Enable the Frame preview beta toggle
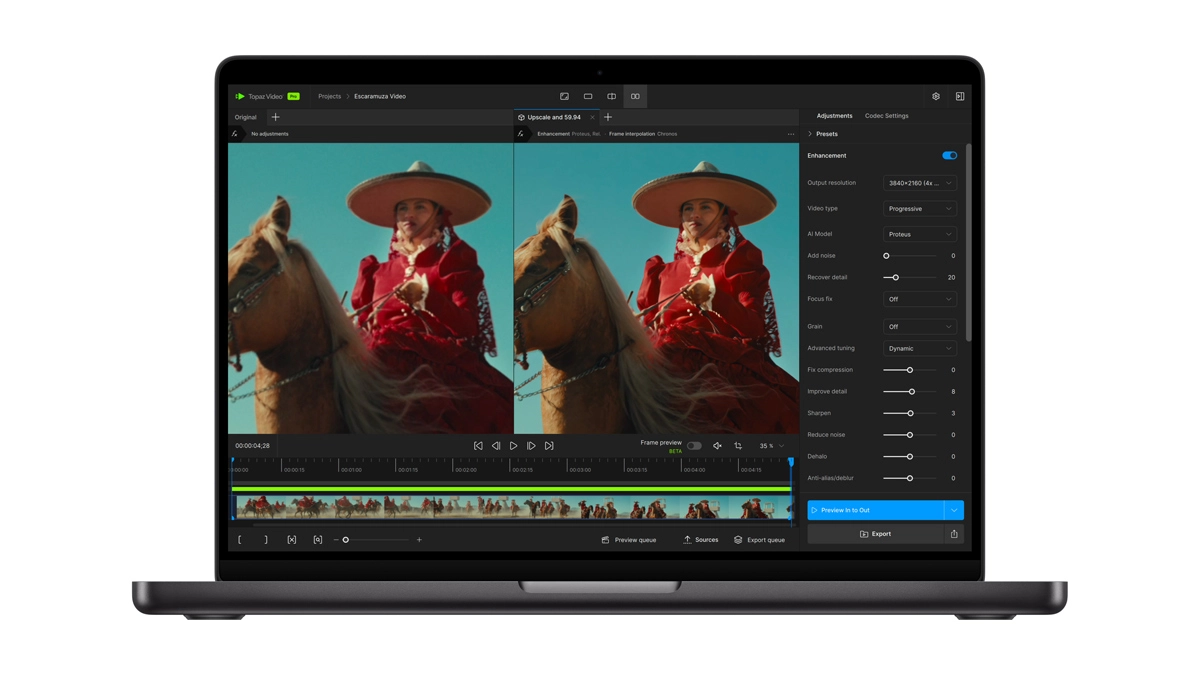 click(x=694, y=446)
